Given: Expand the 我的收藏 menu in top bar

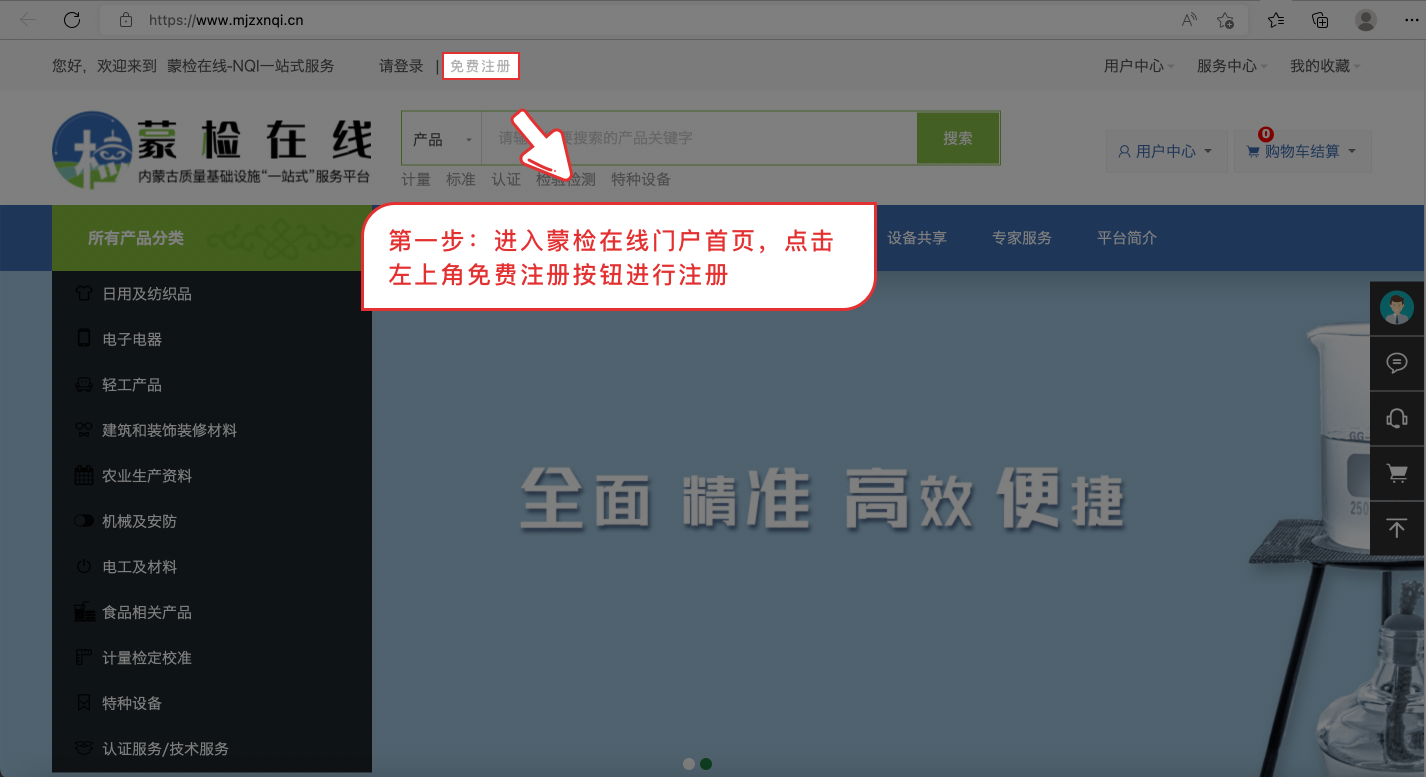Looking at the screenshot, I should 1325,66.
